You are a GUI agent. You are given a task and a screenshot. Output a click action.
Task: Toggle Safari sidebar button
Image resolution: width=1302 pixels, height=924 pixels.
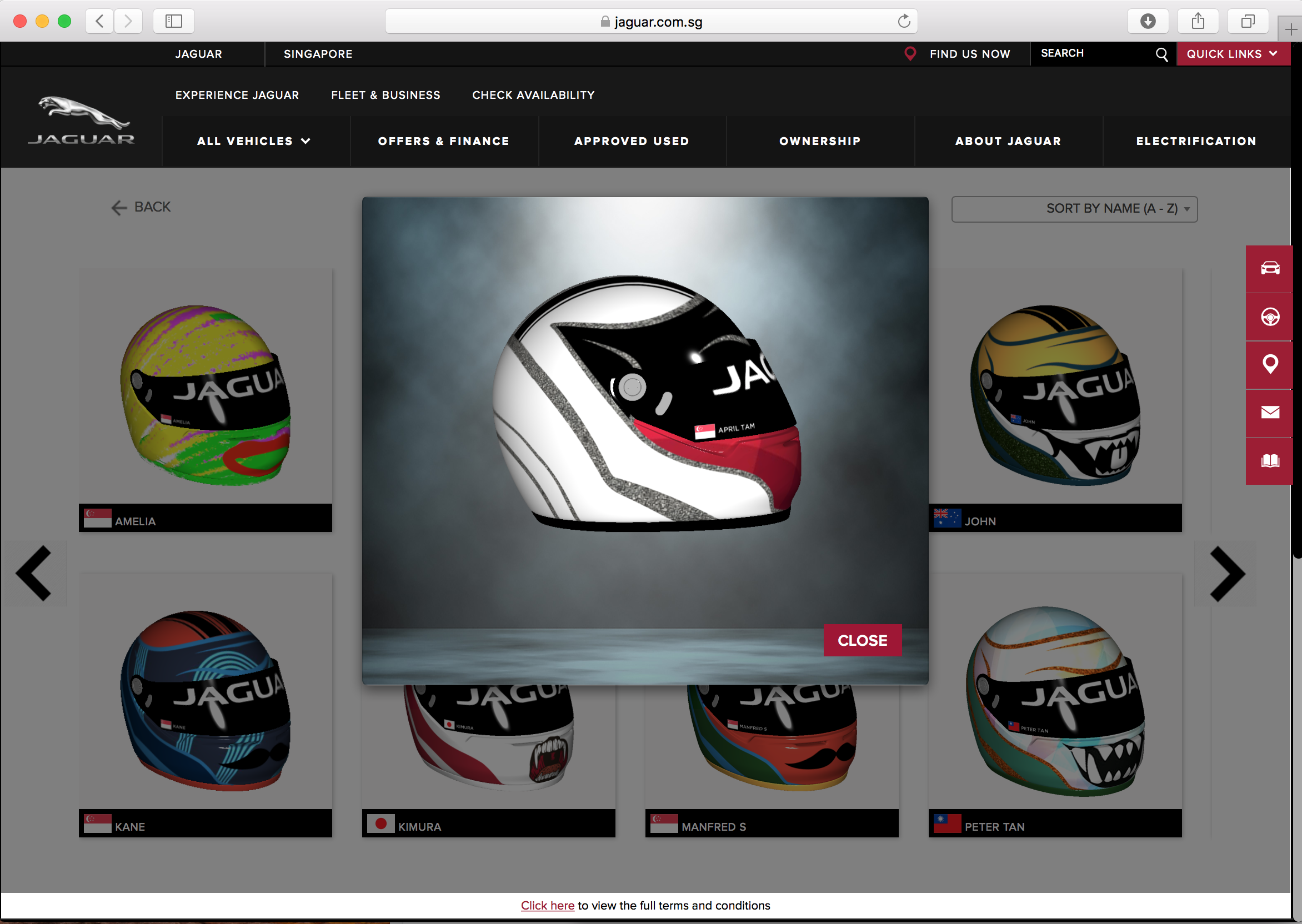tap(173, 22)
